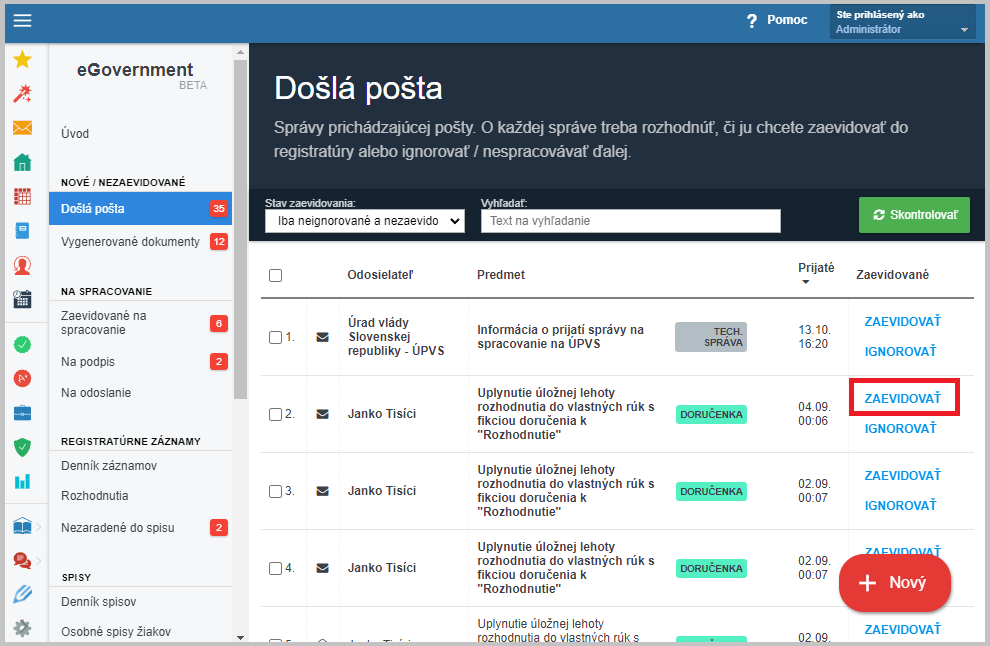The width and height of the screenshot is (990, 646).
Task: Click the TECH. SPRÁVA badge
Action: (x=711, y=337)
